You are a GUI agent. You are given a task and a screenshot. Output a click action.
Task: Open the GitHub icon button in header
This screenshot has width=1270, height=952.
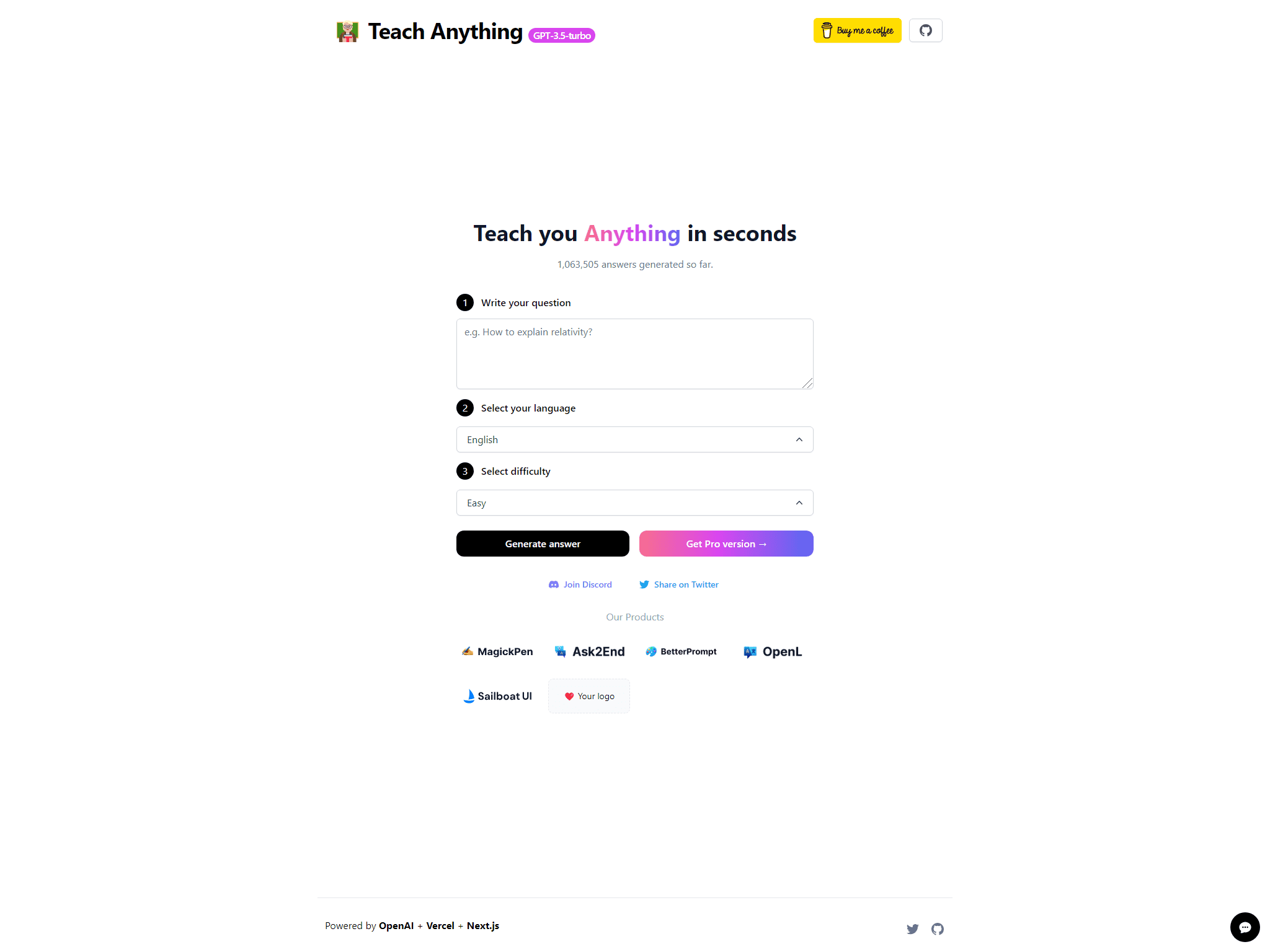click(925, 30)
